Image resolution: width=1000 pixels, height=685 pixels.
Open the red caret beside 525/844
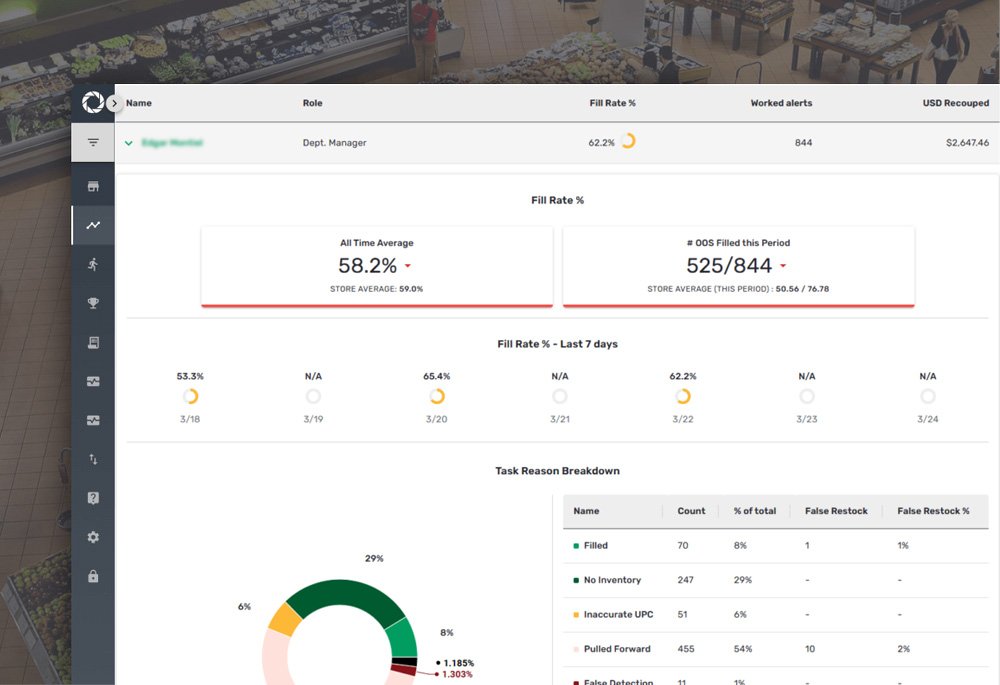[782, 266]
